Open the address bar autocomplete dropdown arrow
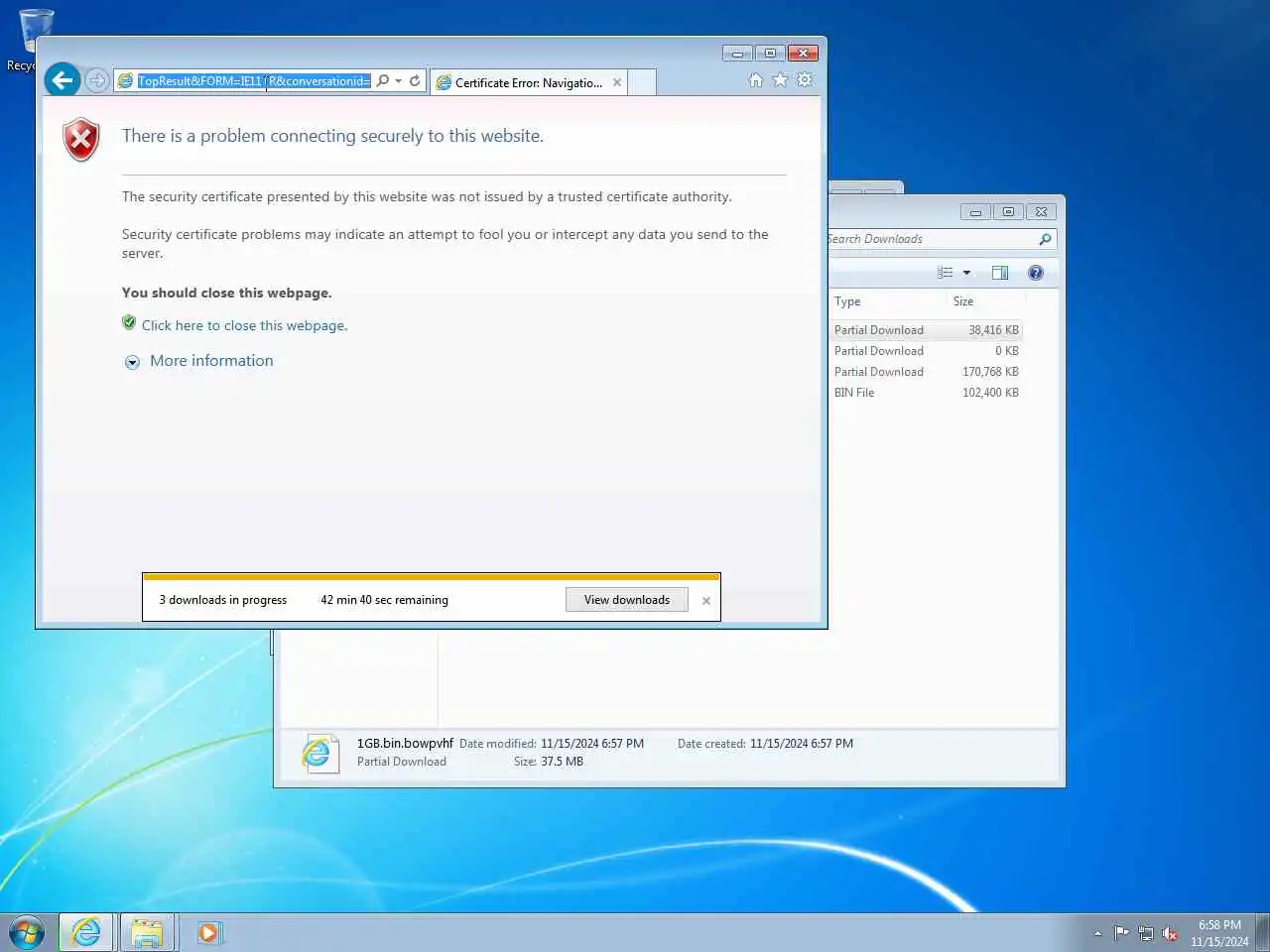1270x952 pixels. pos(398,80)
